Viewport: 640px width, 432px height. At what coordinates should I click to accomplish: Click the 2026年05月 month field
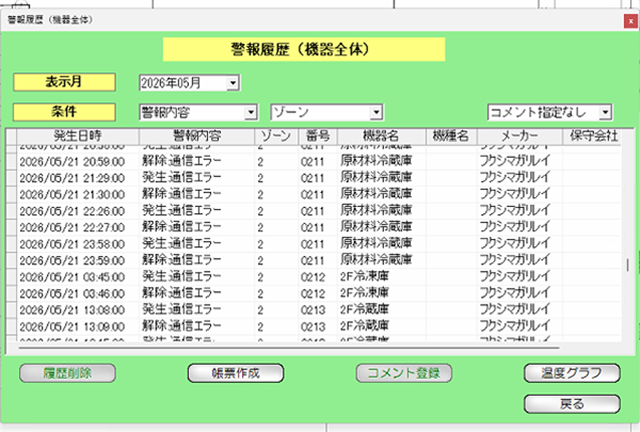[182, 83]
